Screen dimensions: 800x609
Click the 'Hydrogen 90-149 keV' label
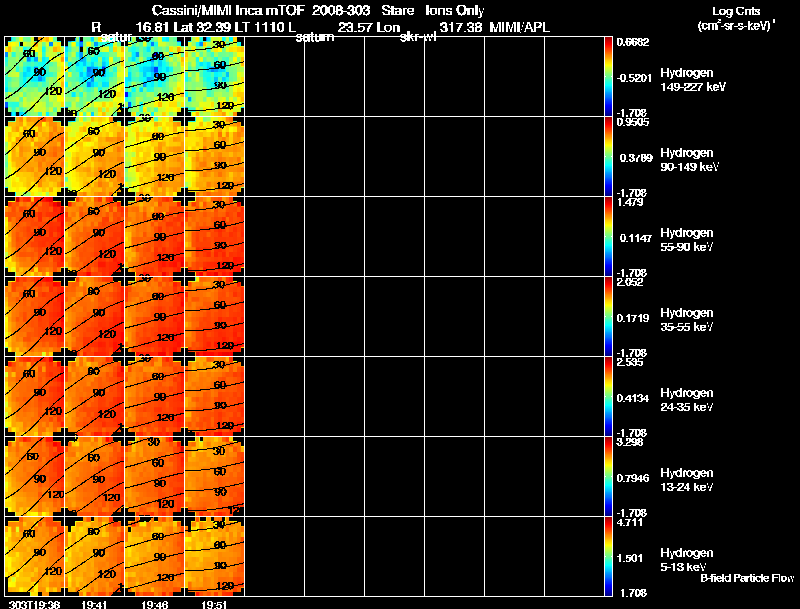[x=689, y=160]
